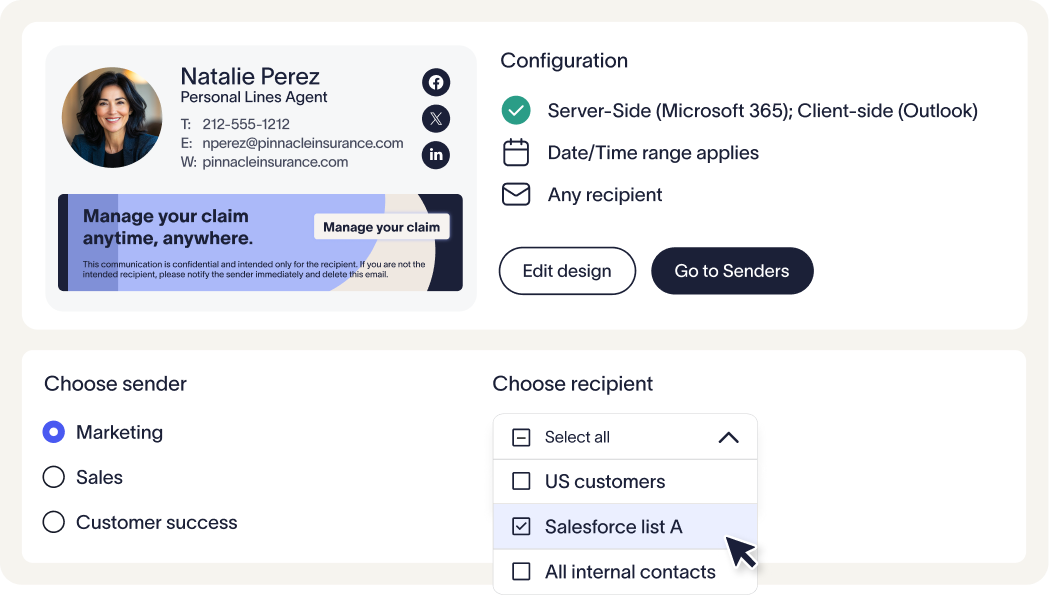Click Natalie Perez profile photo

click(112, 117)
